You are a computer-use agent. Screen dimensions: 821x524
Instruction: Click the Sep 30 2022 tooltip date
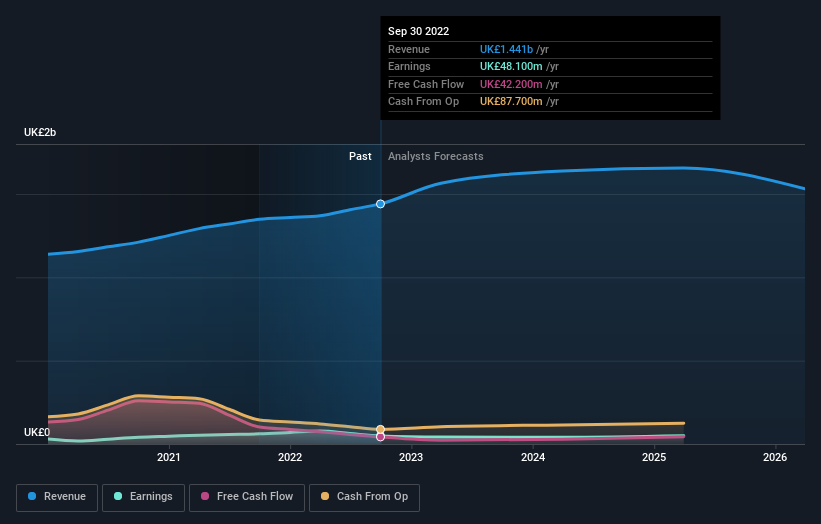click(x=418, y=31)
